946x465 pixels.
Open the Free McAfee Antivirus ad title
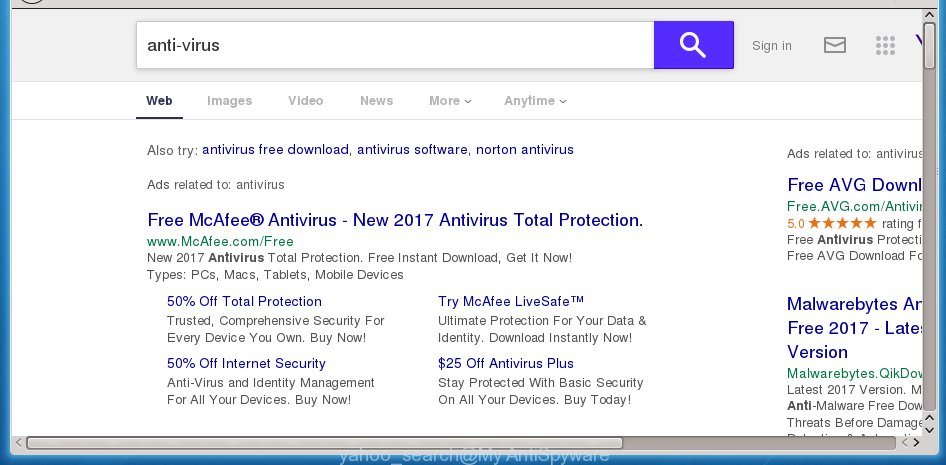395,220
